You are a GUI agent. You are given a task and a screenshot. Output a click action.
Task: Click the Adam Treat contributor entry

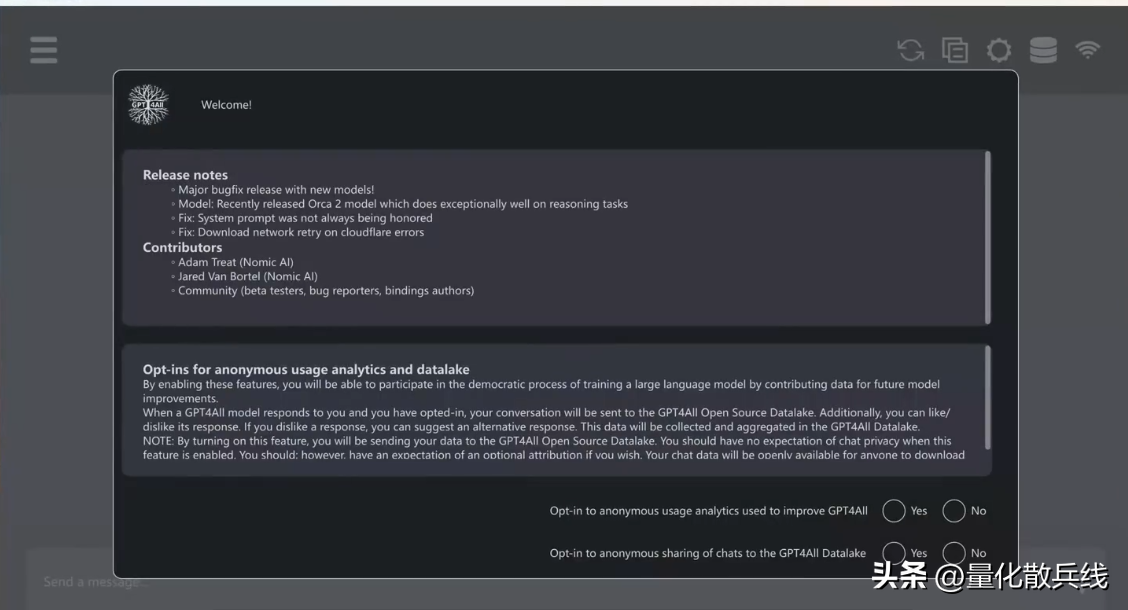point(235,263)
